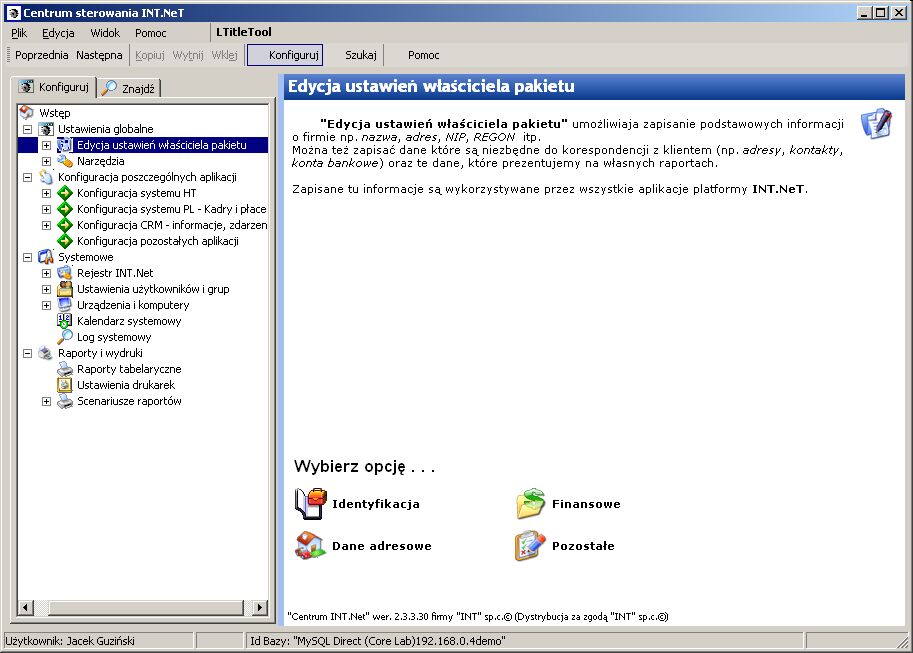The image size is (913, 653).
Task: Click the Raporty i wydruki printer icon
Action: [46, 353]
